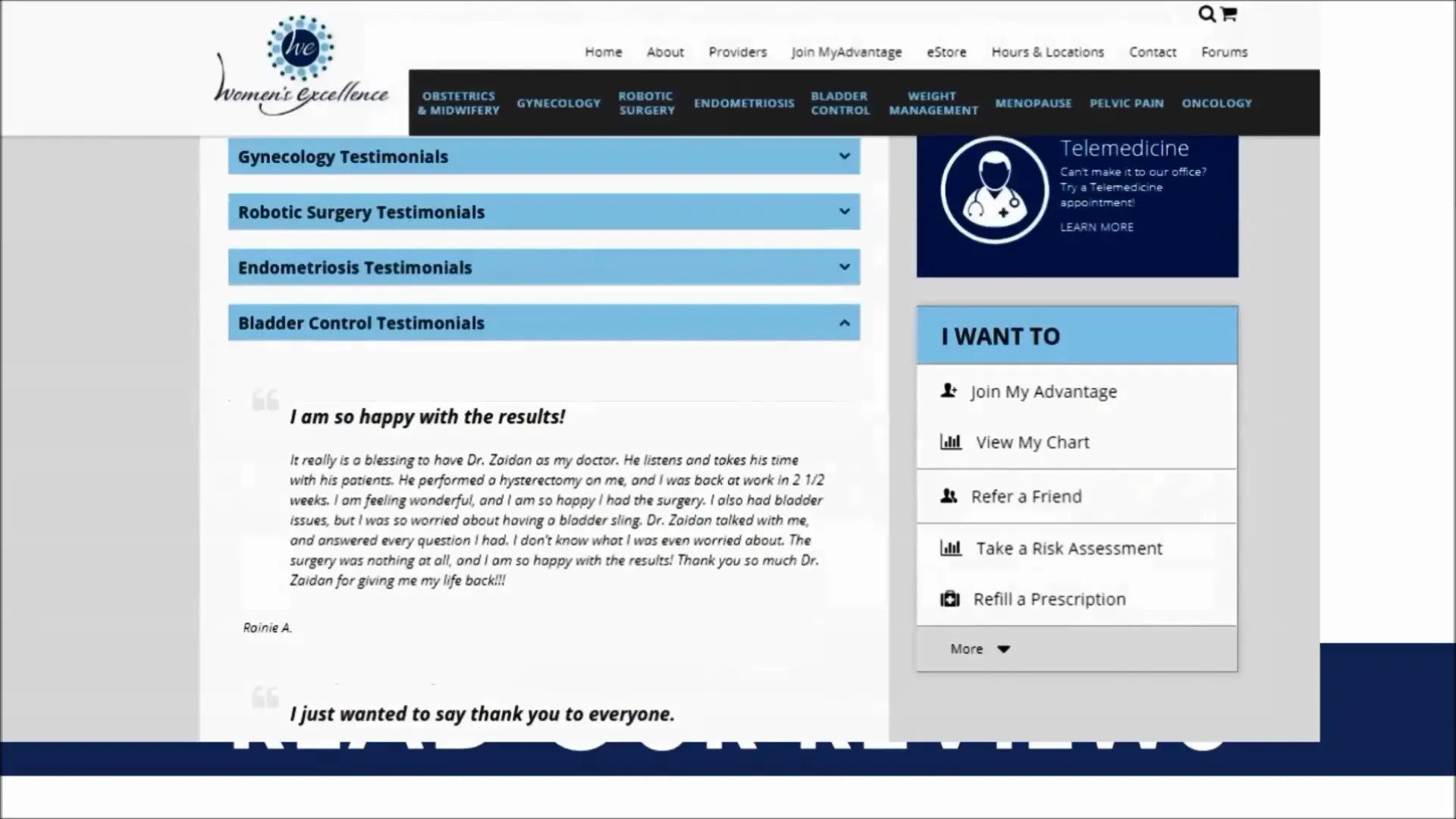Expand Endometriosis Testimonials chevron
The height and width of the screenshot is (819, 1456).
[844, 267]
